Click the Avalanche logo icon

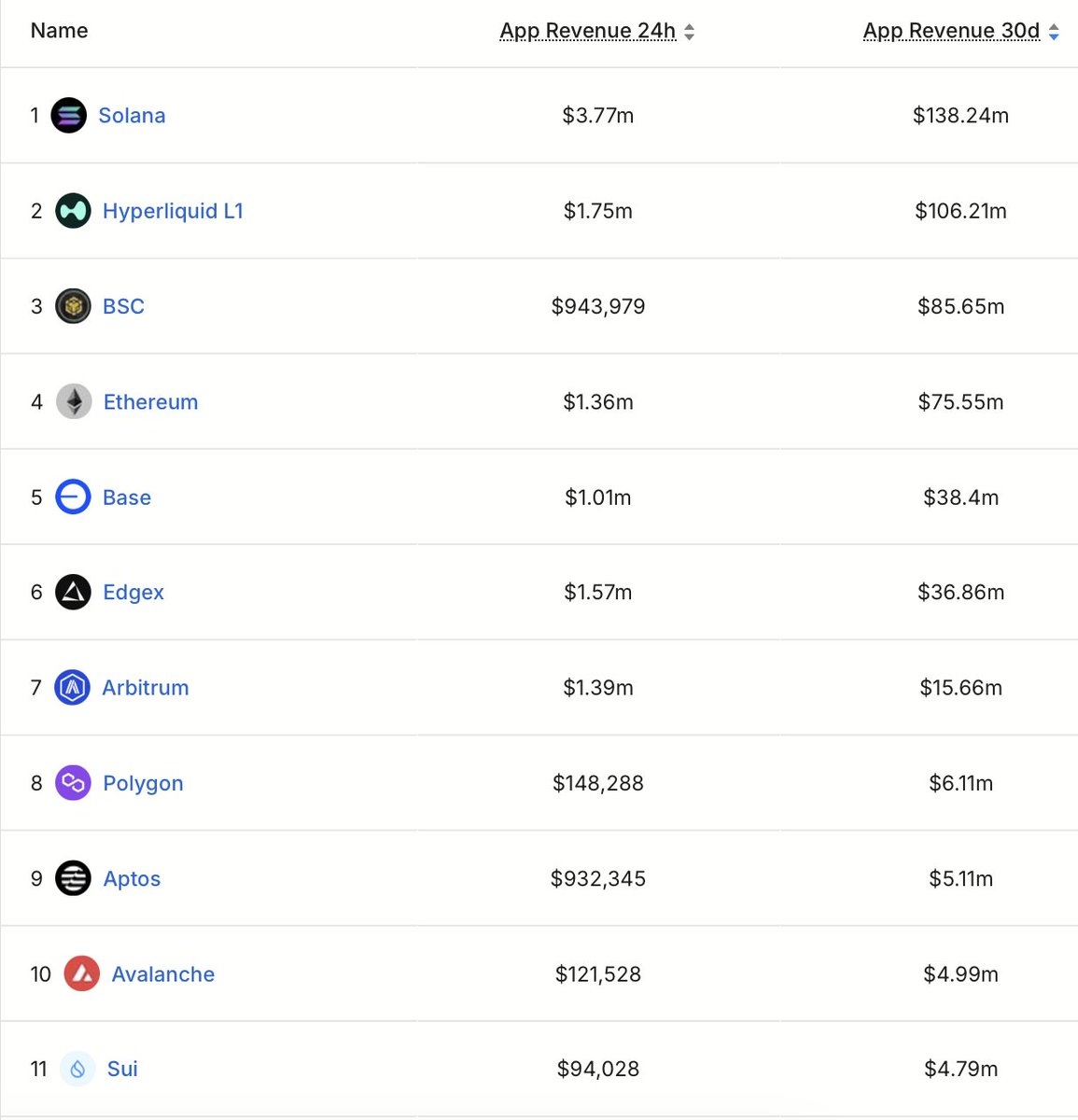pyautogui.click(x=82, y=974)
